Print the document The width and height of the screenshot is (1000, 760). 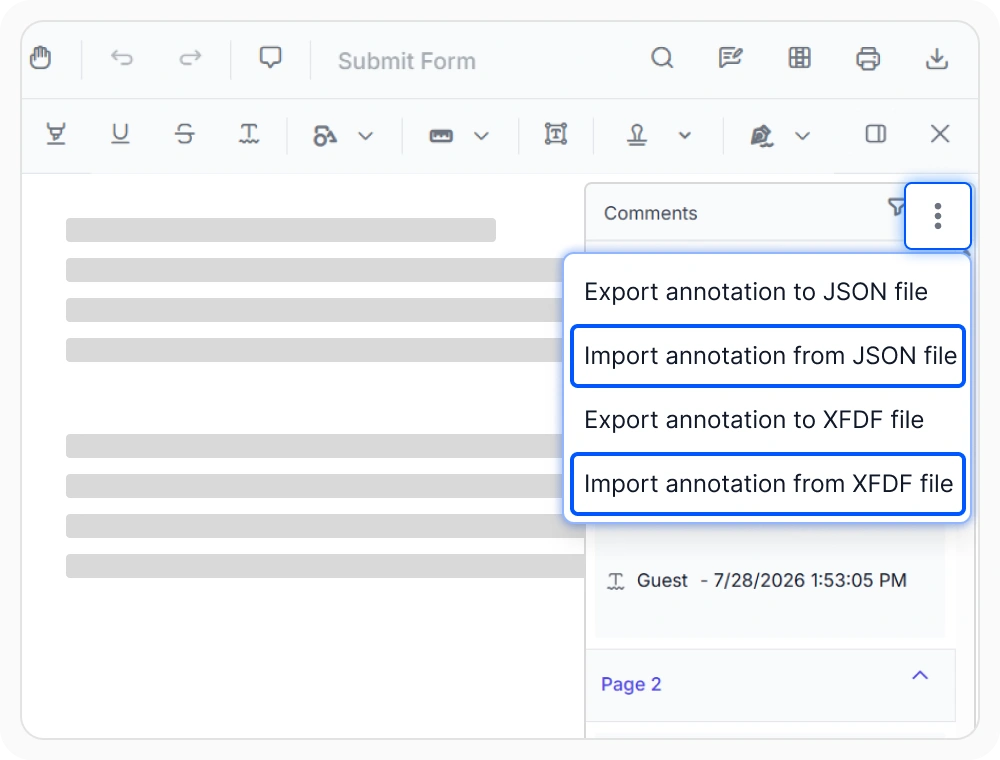point(867,59)
